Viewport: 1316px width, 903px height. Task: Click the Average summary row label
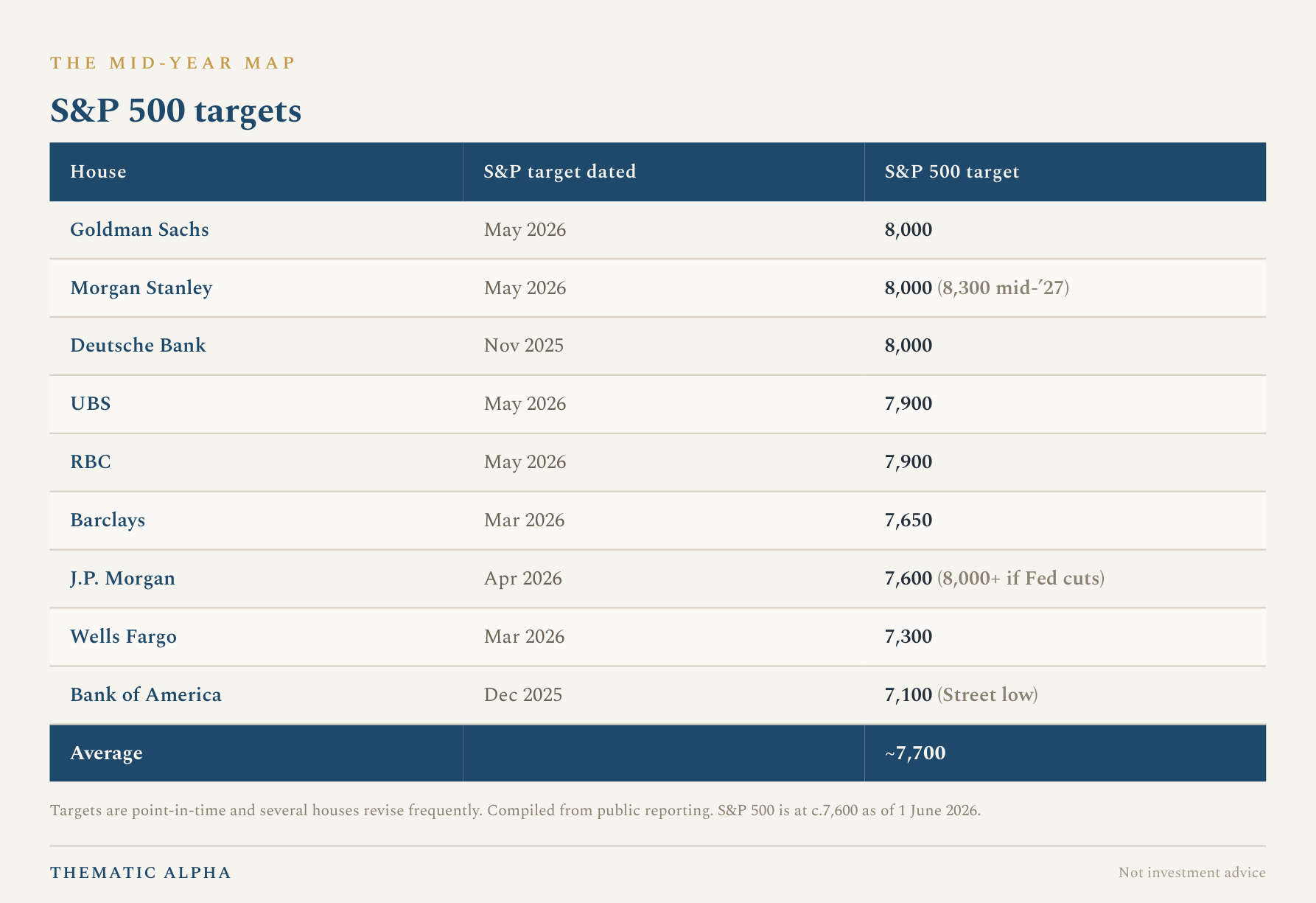tap(106, 753)
